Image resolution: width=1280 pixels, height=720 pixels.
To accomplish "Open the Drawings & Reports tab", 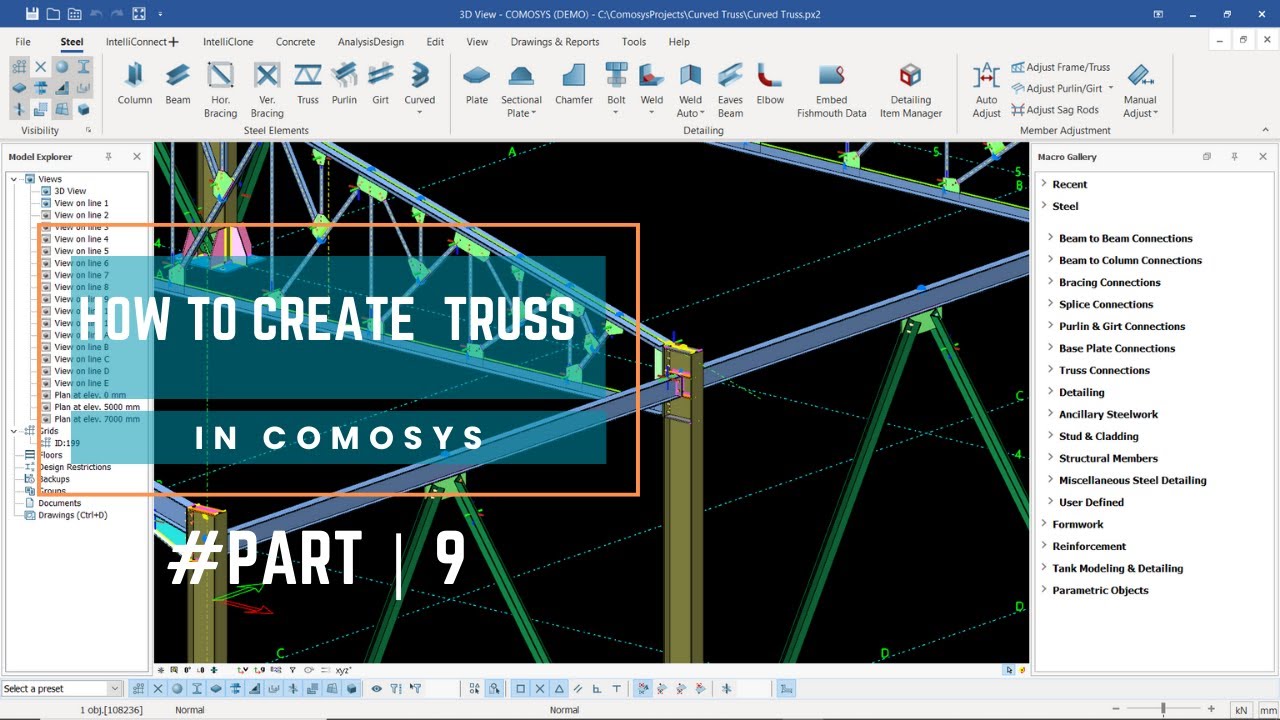I will 555,42.
